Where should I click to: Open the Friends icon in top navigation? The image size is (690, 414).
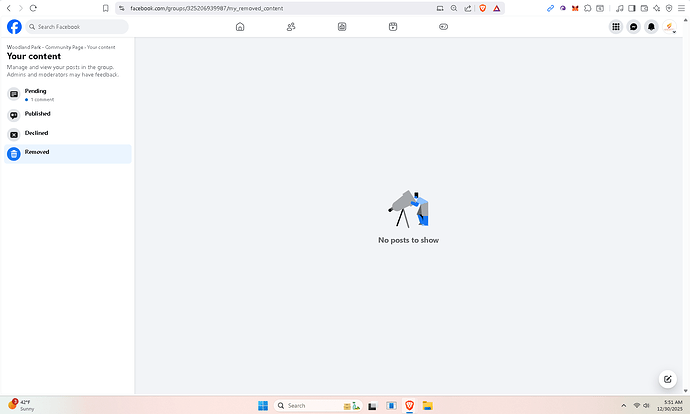[x=291, y=27]
